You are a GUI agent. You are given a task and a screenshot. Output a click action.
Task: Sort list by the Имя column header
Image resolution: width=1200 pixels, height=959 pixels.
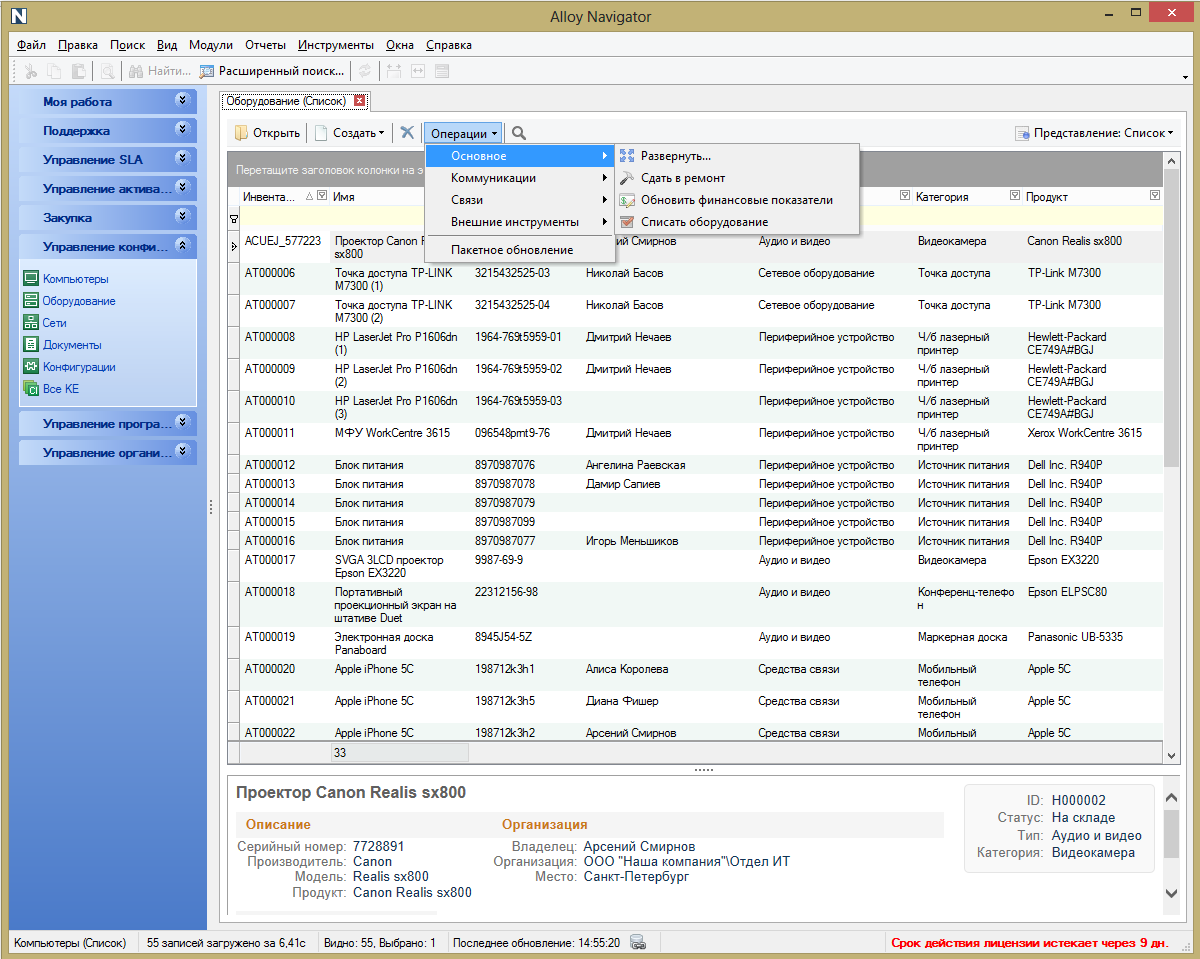pyautogui.click(x=343, y=197)
